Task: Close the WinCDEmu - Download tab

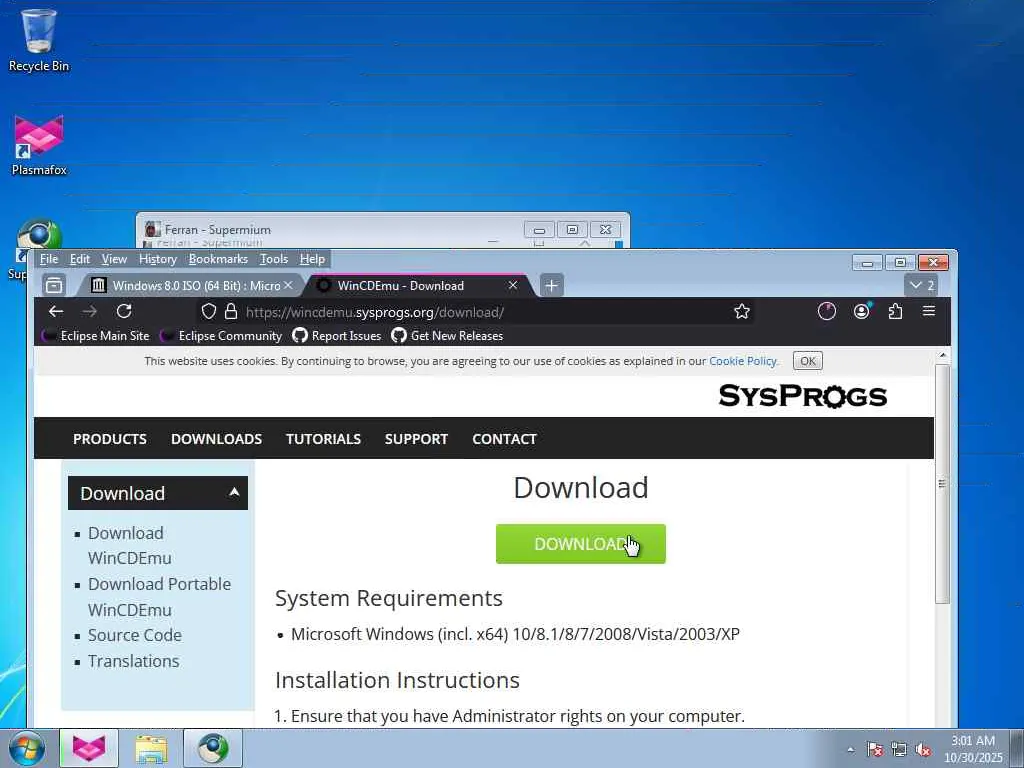Action: (513, 285)
